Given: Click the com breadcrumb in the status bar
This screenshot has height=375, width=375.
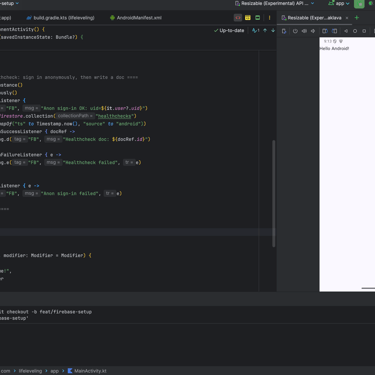Looking at the screenshot, I should click(5, 371).
